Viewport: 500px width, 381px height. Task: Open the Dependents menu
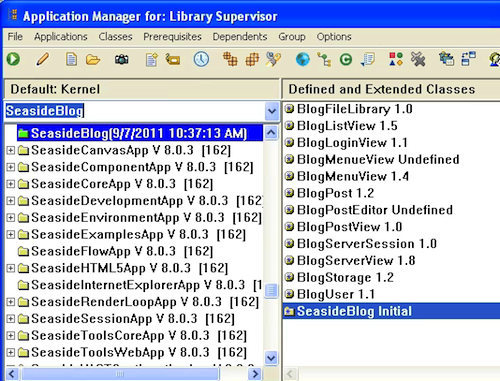(x=240, y=37)
